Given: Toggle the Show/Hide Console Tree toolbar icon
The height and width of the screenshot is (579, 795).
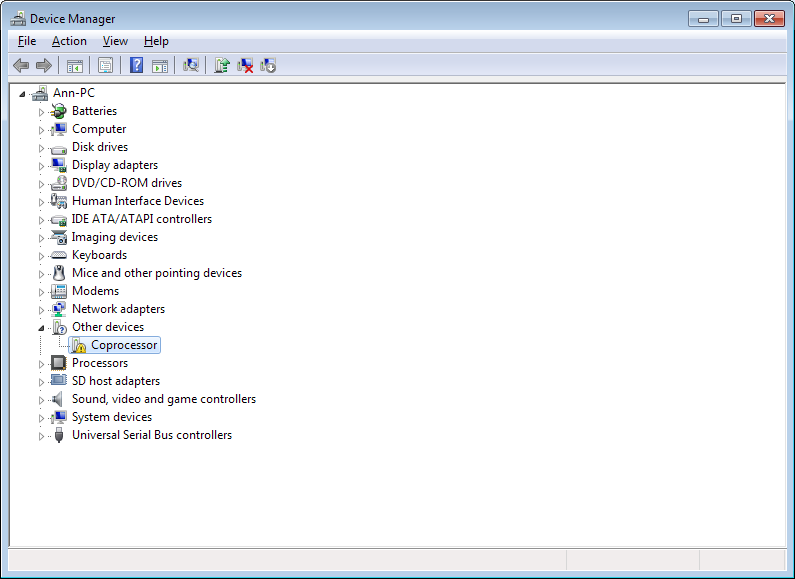Looking at the screenshot, I should pyautogui.click(x=75, y=65).
